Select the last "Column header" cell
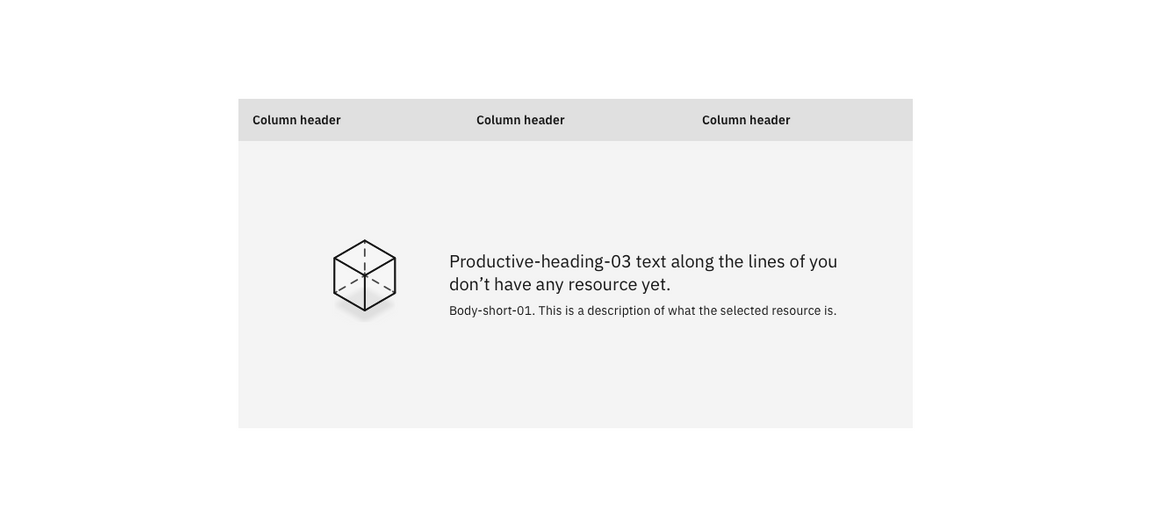1152x527 pixels. [x=746, y=120]
